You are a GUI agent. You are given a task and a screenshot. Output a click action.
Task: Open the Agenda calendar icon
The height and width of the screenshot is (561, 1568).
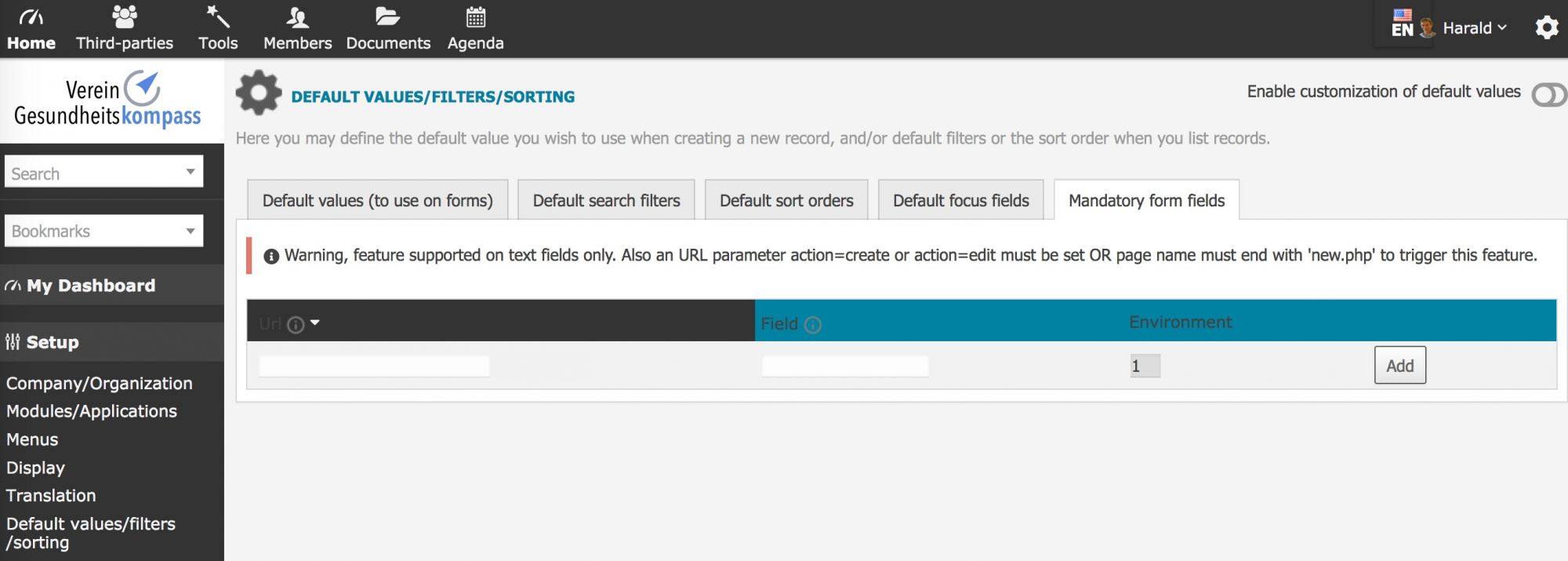tap(475, 17)
